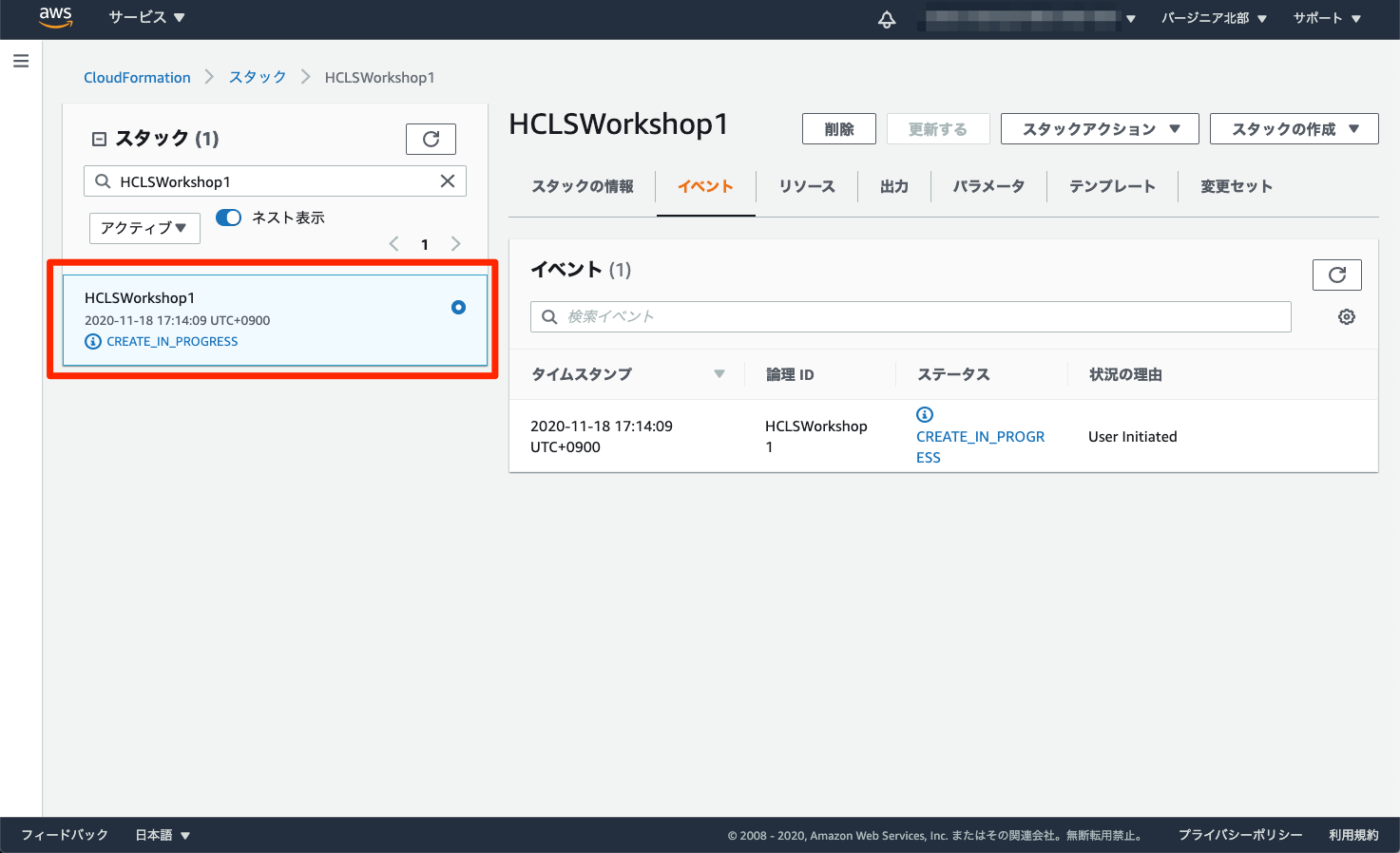Image resolution: width=1400 pixels, height=853 pixels.
Task: Switch to the イベント tab
Action: 705,186
